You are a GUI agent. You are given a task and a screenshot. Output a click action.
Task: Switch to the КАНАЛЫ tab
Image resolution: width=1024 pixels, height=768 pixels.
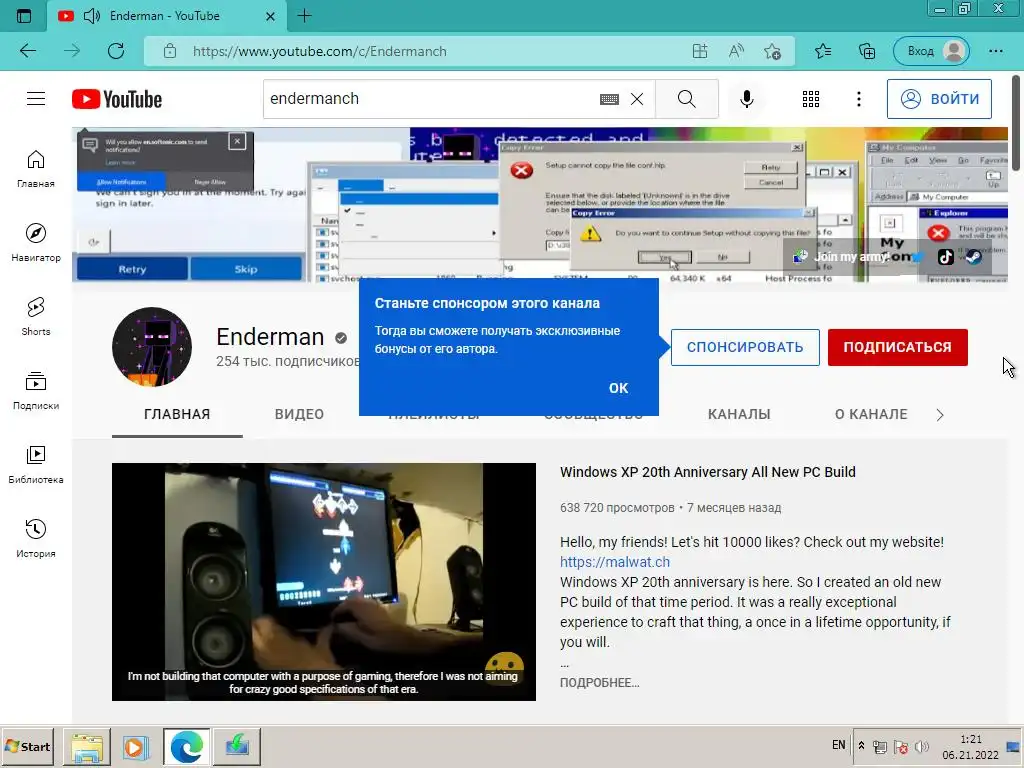coord(739,414)
